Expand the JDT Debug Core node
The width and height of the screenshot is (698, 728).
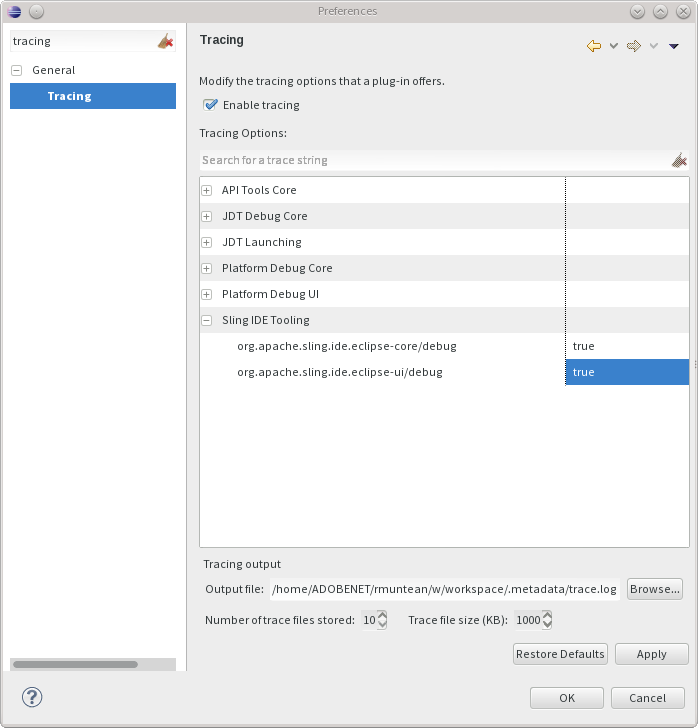coord(207,216)
